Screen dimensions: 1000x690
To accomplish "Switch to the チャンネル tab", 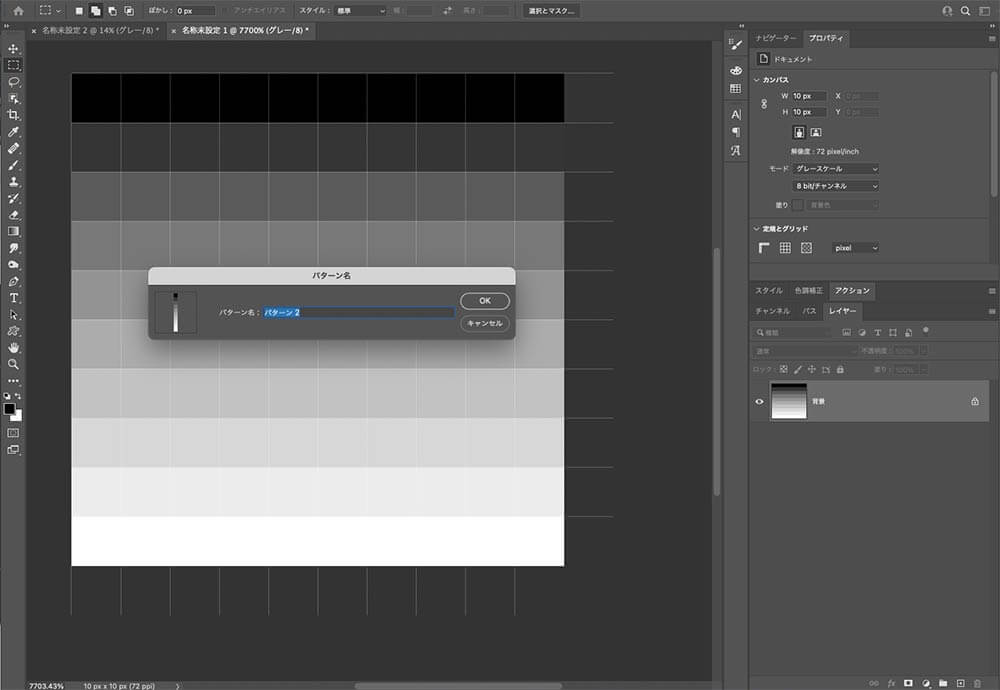I will point(772,311).
